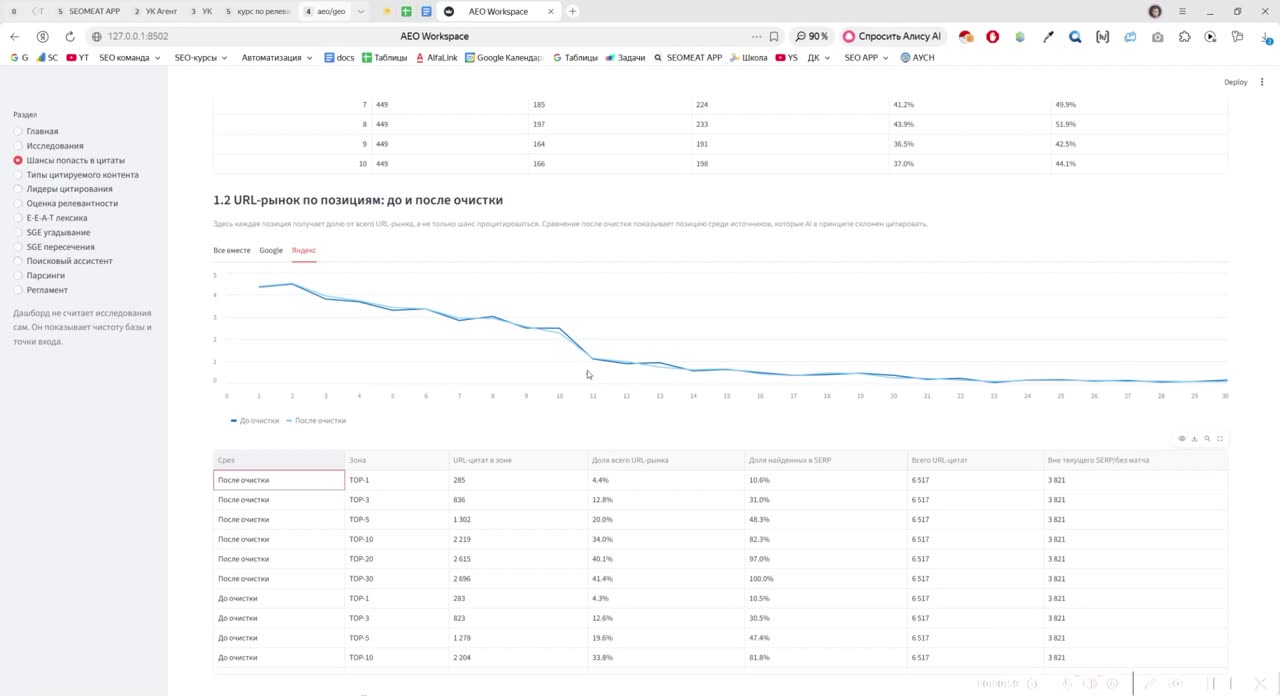
Task: Open the docs bookmark
Action: pyautogui.click(x=339, y=58)
